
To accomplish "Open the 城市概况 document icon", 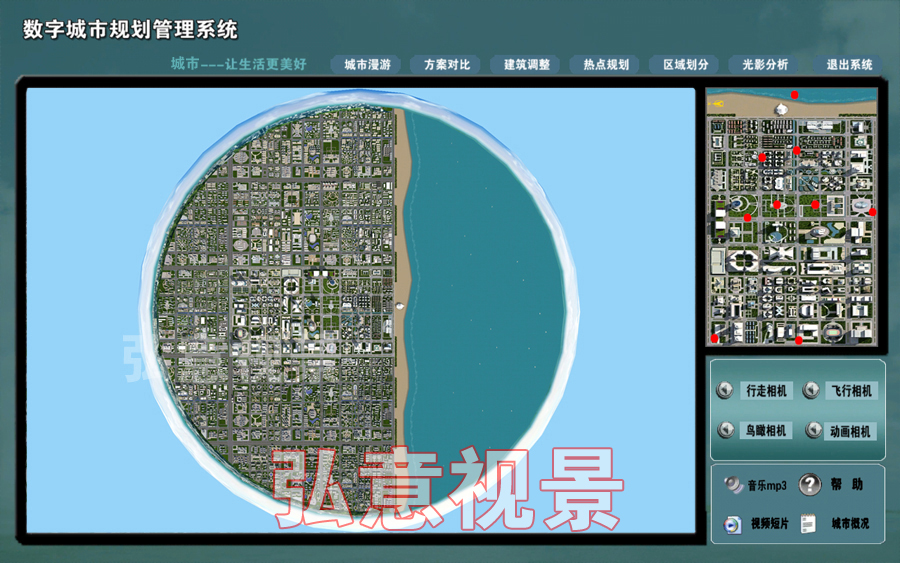I will tap(809, 524).
